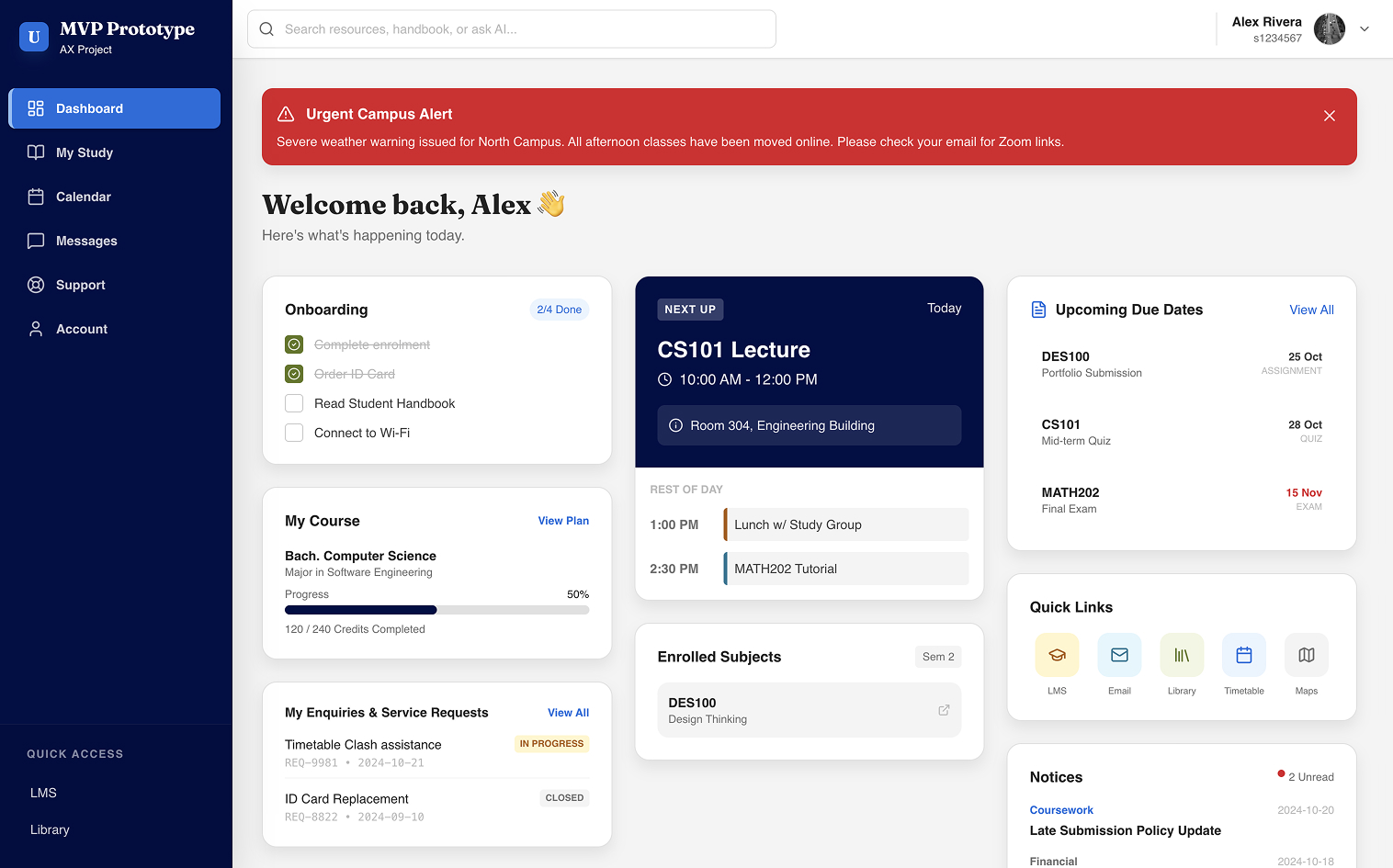The image size is (1393, 868).
Task: Open MATH202 Final Exam due item
Action: click(x=1182, y=500)
